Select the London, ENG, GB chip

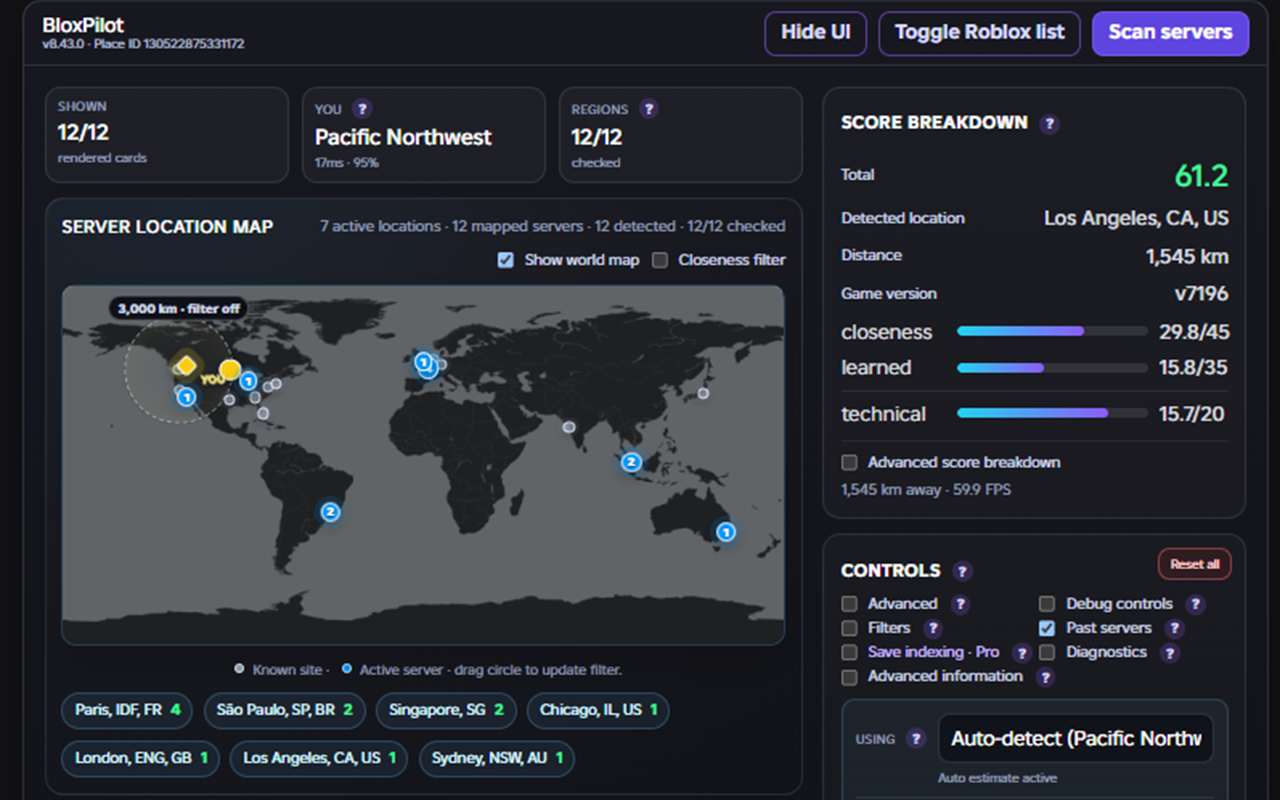click(141, 758)
